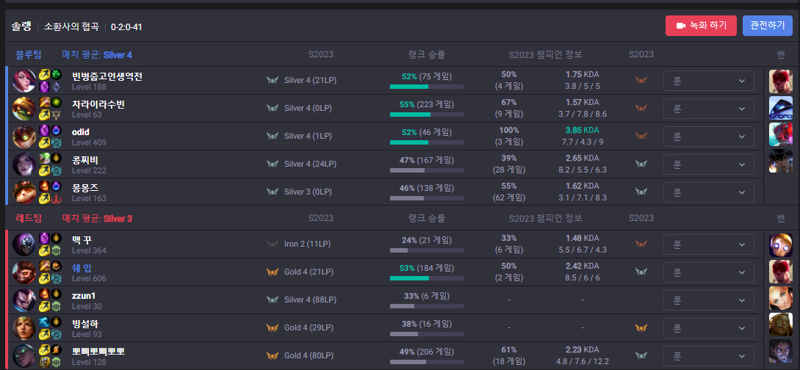Click champion portrait next to 콩찌비
This screenshot has height=370, width=800.
pyautogui.click(x=24, y=164)
